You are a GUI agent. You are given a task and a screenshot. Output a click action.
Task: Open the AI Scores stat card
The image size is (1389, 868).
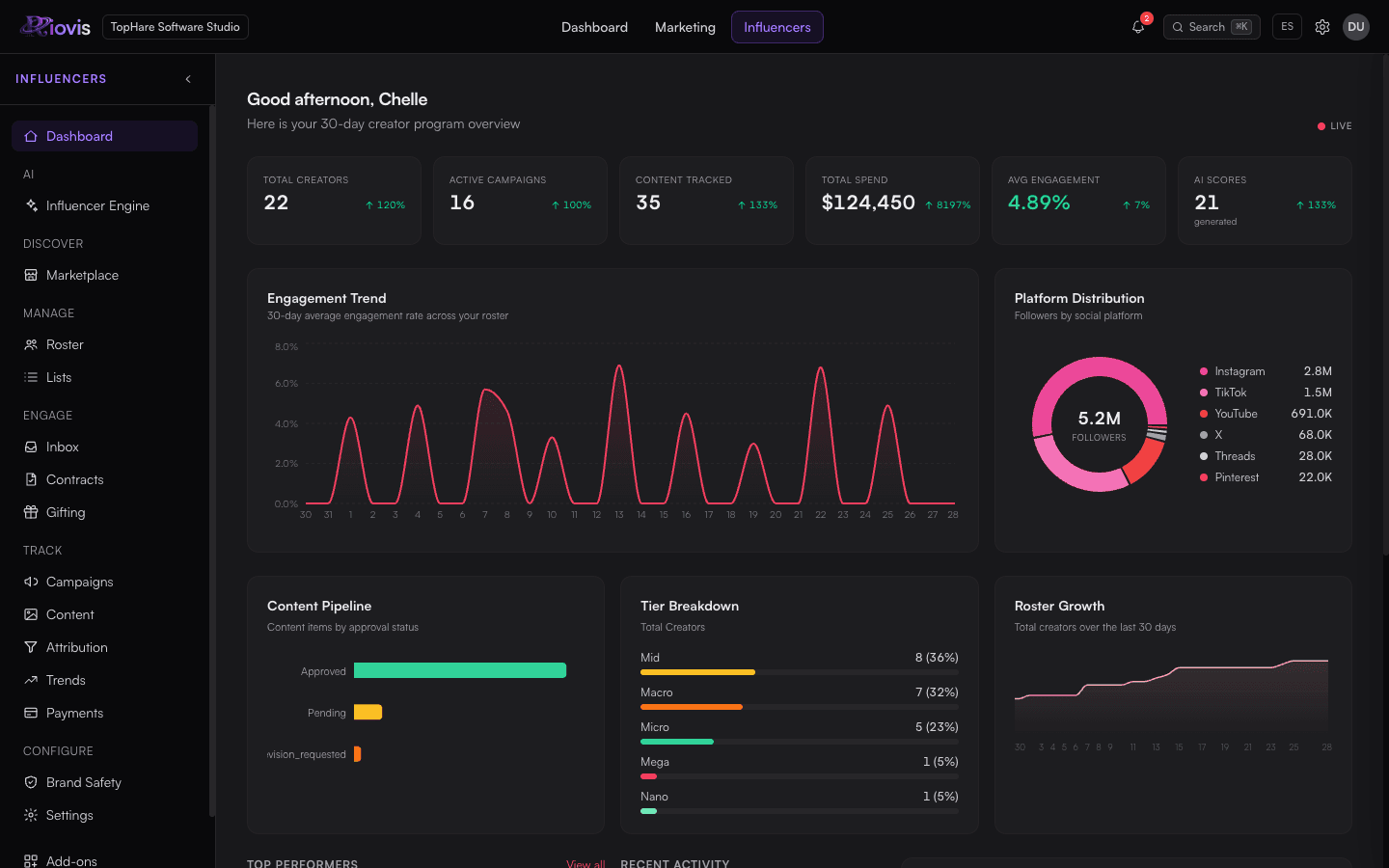1265,201
